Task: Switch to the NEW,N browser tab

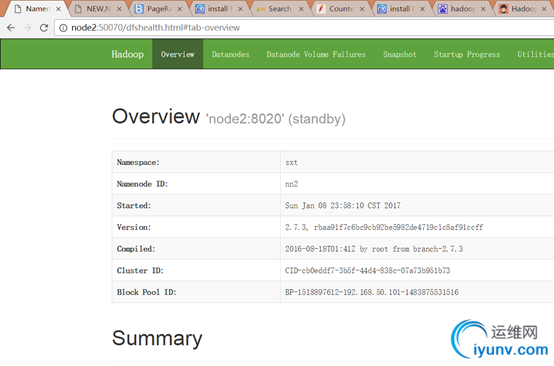Action: pyautogui.click(x=98, y=9)
